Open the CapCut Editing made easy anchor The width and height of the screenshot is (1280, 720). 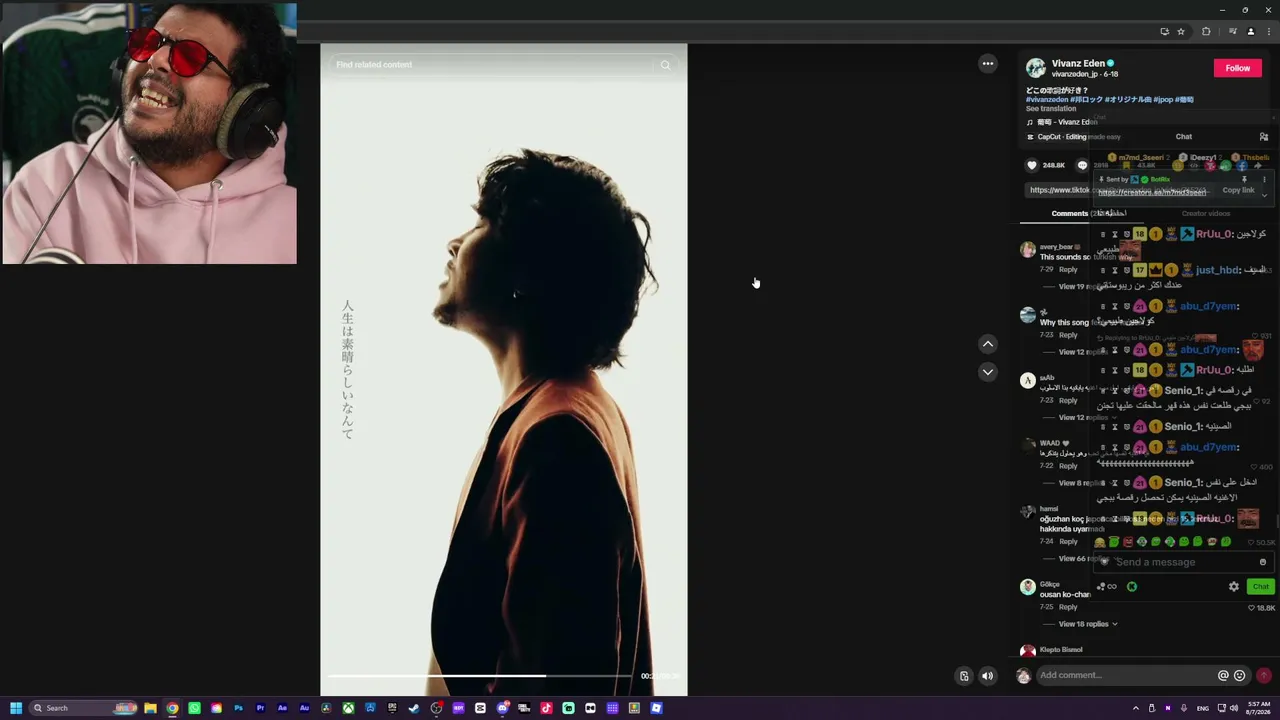[1073, 137]
